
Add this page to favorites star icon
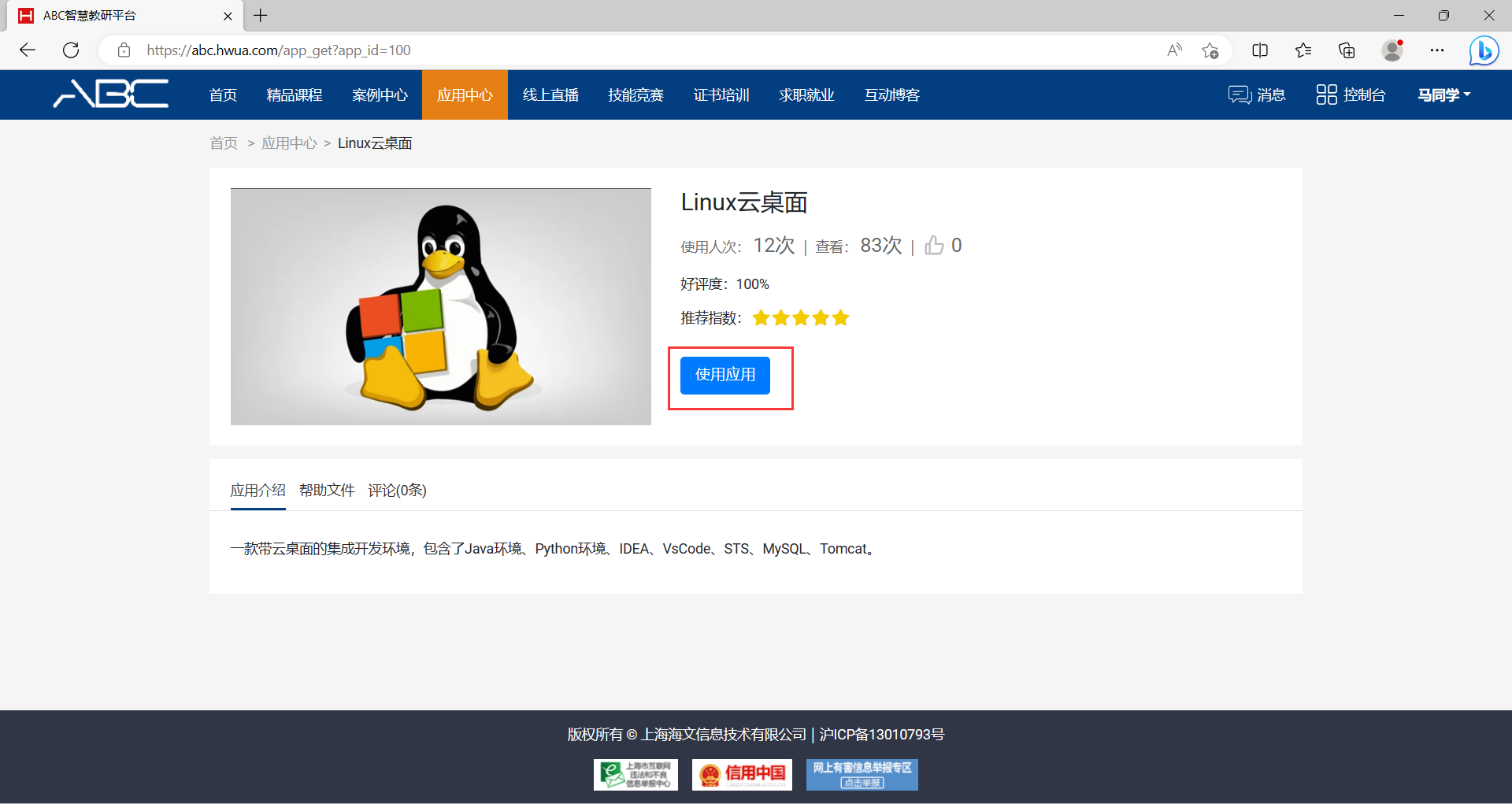point(1210,50)
